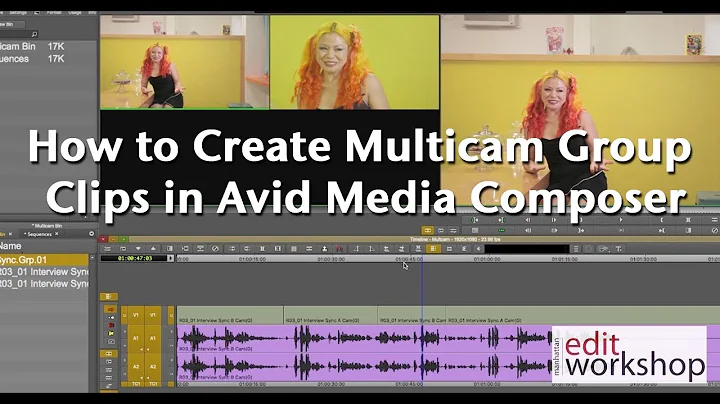Select the 'uences 17K' project item
Image resolution: width=720 pixels, height=404 pixels.
(32, 59)
